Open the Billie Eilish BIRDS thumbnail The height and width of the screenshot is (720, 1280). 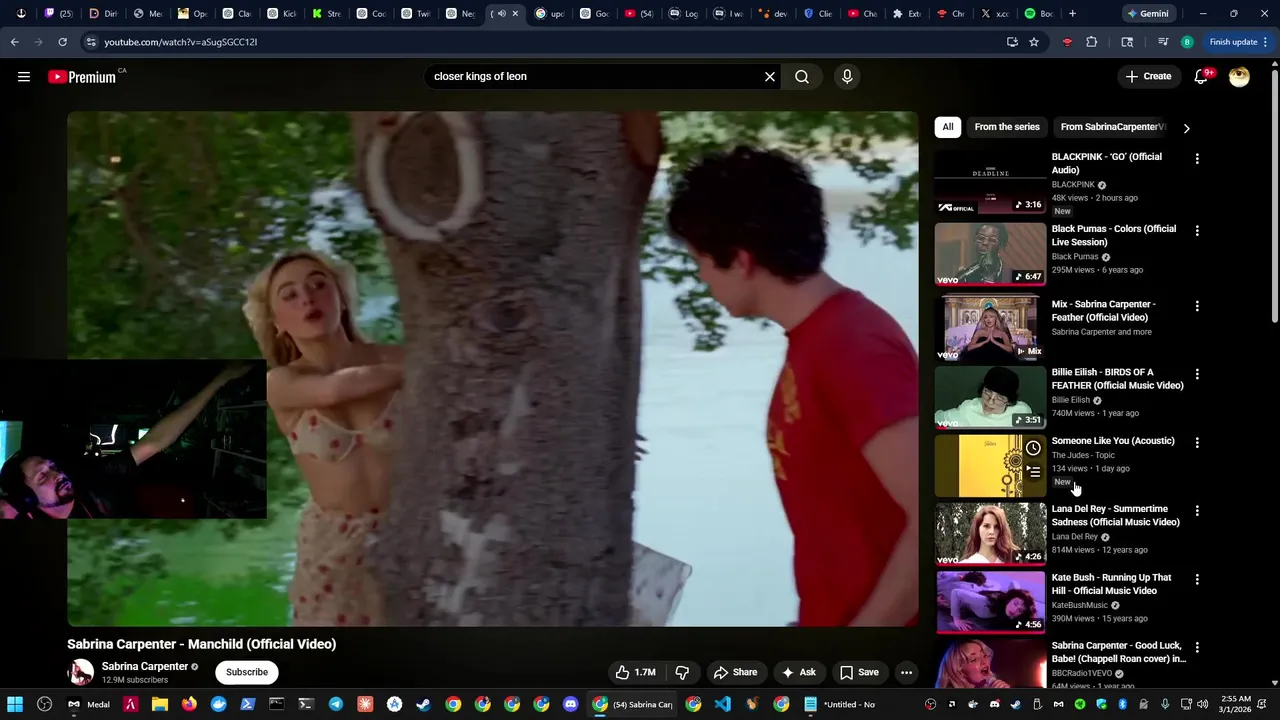(990, 398)
